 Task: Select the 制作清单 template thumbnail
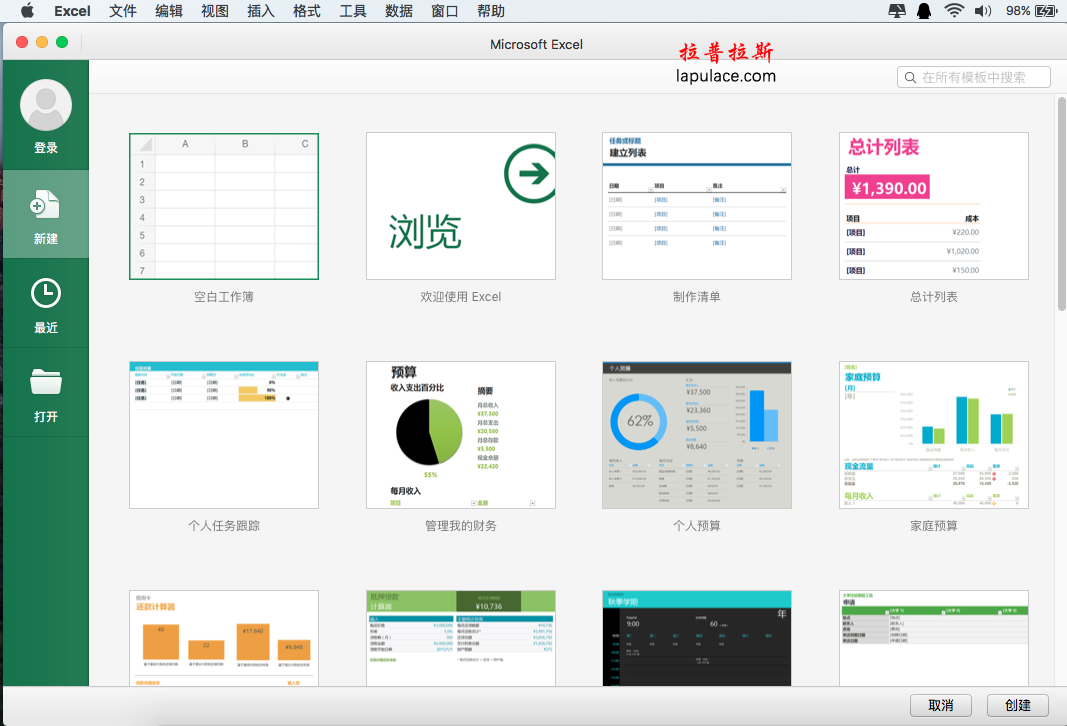pos(697,206)
